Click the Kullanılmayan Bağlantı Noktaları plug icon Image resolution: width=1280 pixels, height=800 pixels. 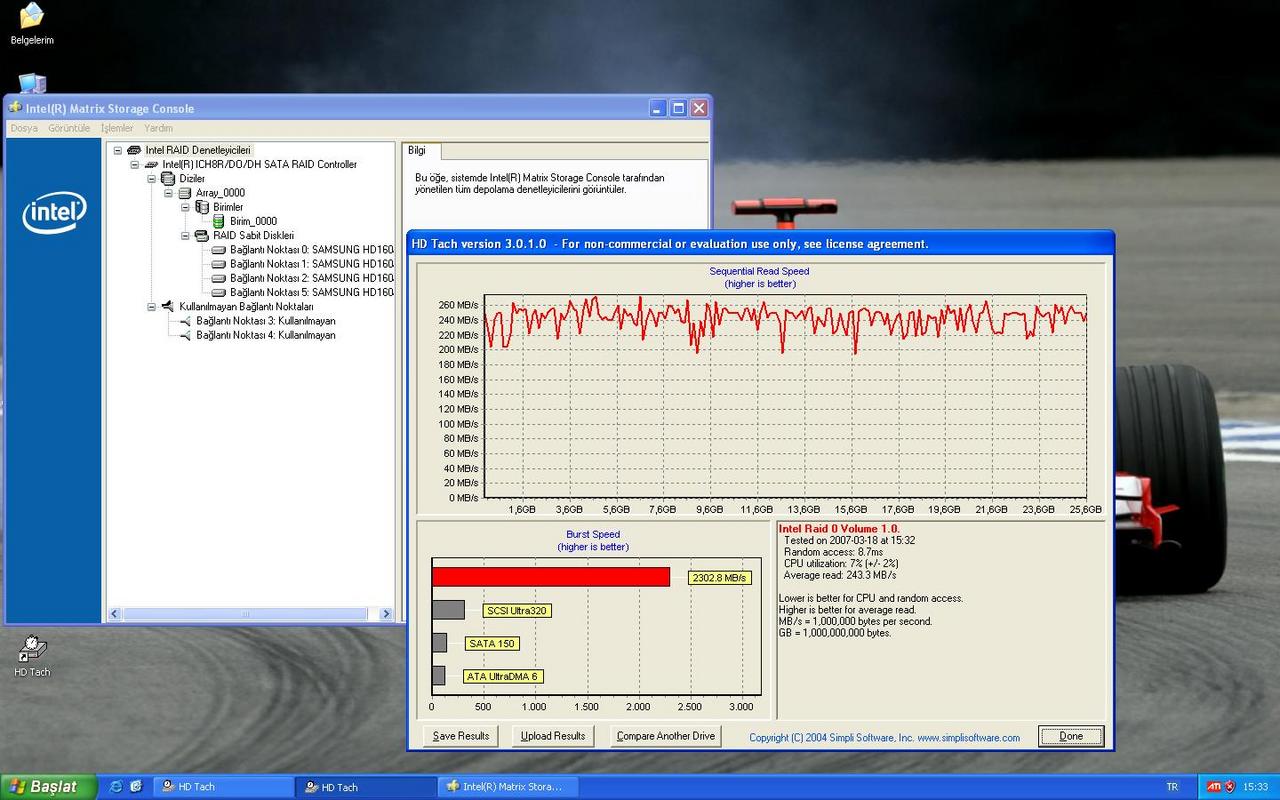coord(168,307)
